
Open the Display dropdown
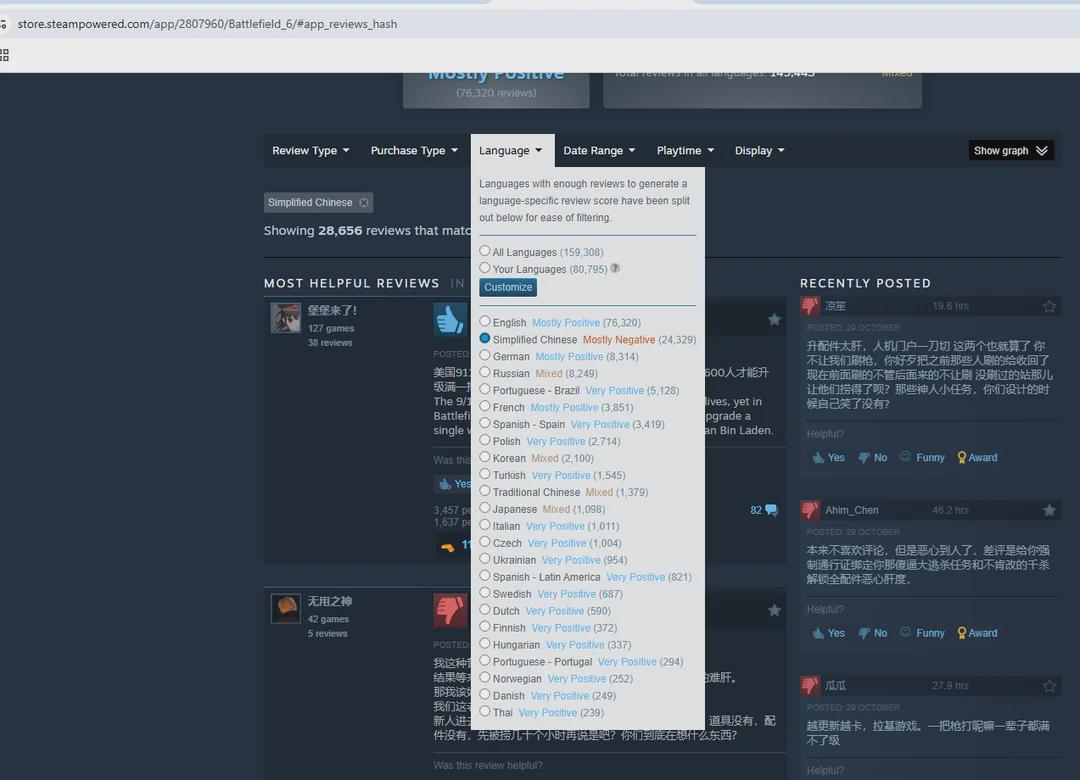(x=760, y=150)
